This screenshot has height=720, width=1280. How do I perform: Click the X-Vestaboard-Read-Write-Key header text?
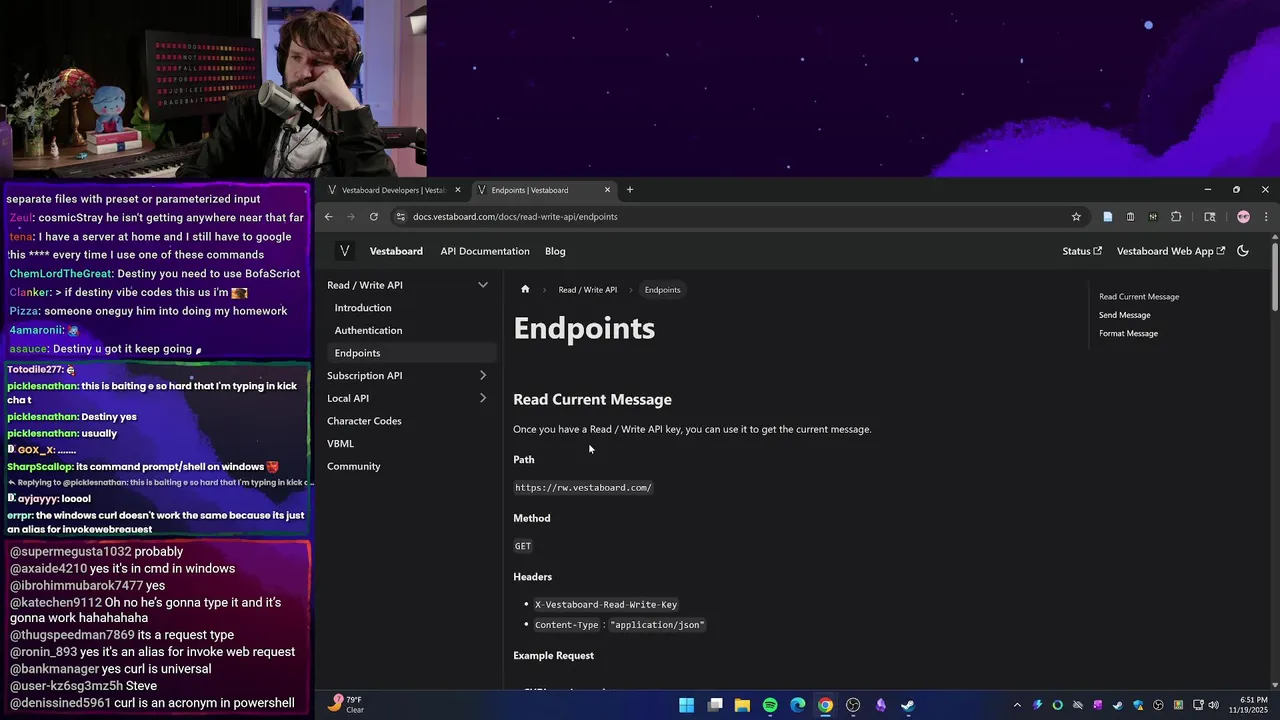point(606,605)
